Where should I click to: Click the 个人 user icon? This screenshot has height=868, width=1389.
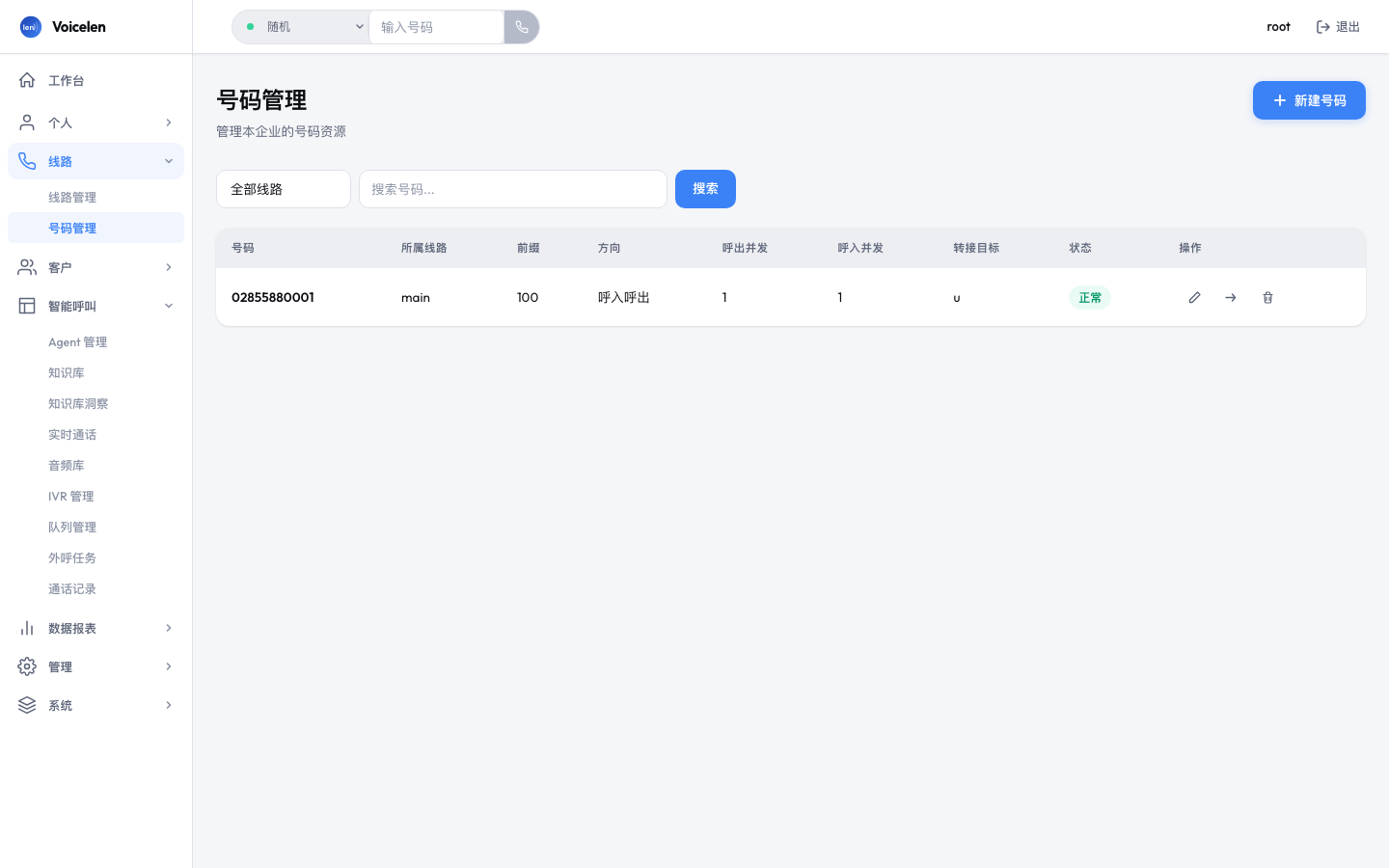(x=27, y=122)
